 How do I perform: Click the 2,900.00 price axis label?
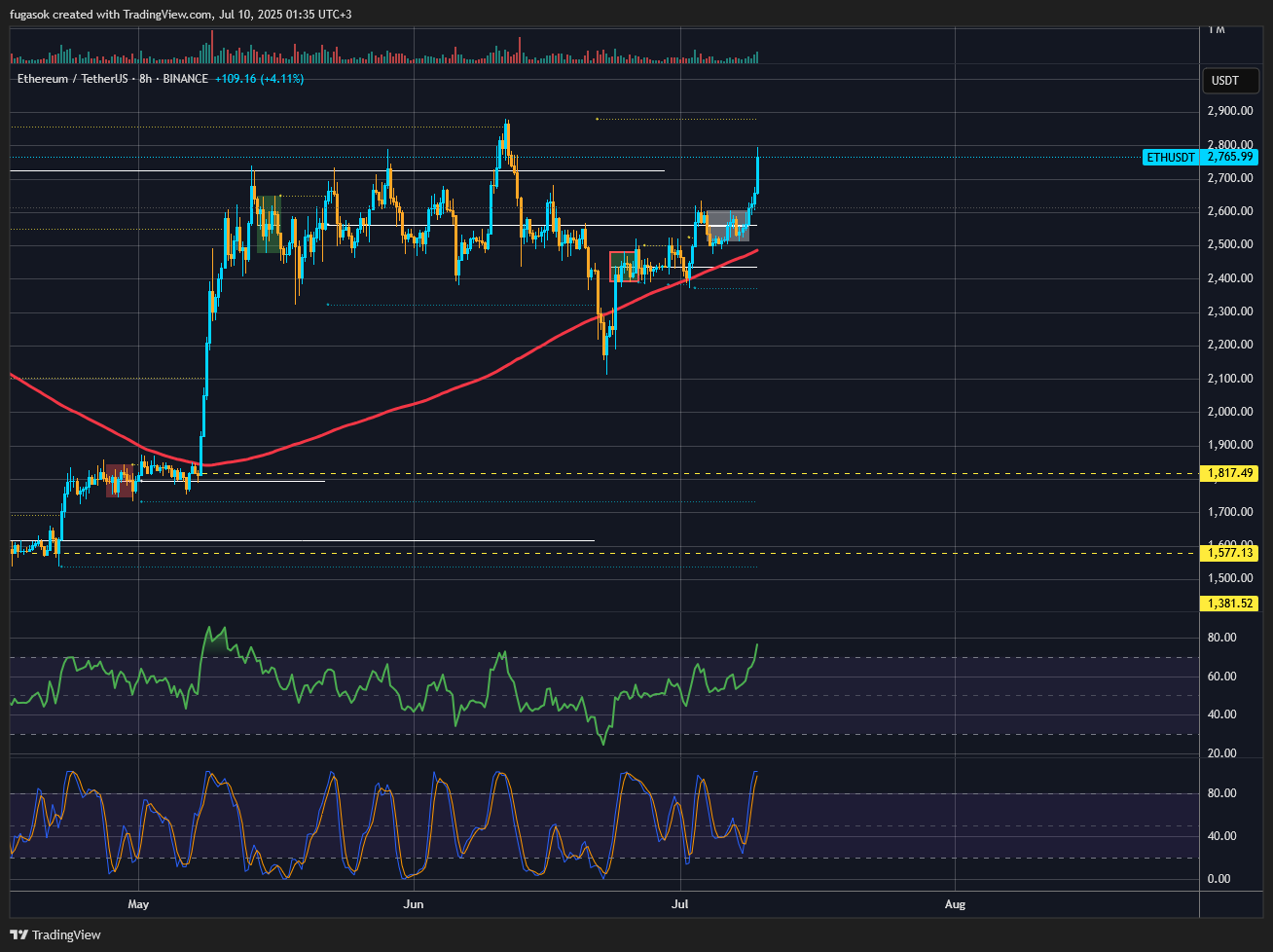click(1229, 111)
